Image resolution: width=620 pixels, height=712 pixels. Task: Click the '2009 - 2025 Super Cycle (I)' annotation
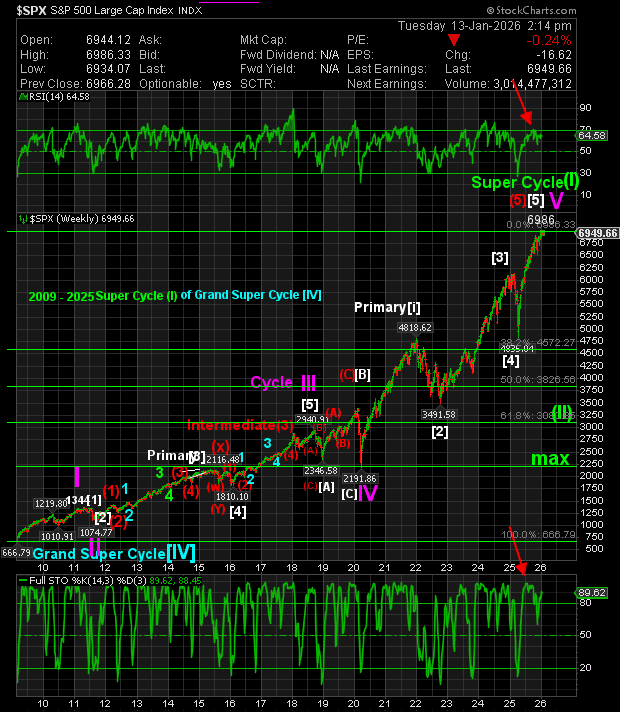103,297
